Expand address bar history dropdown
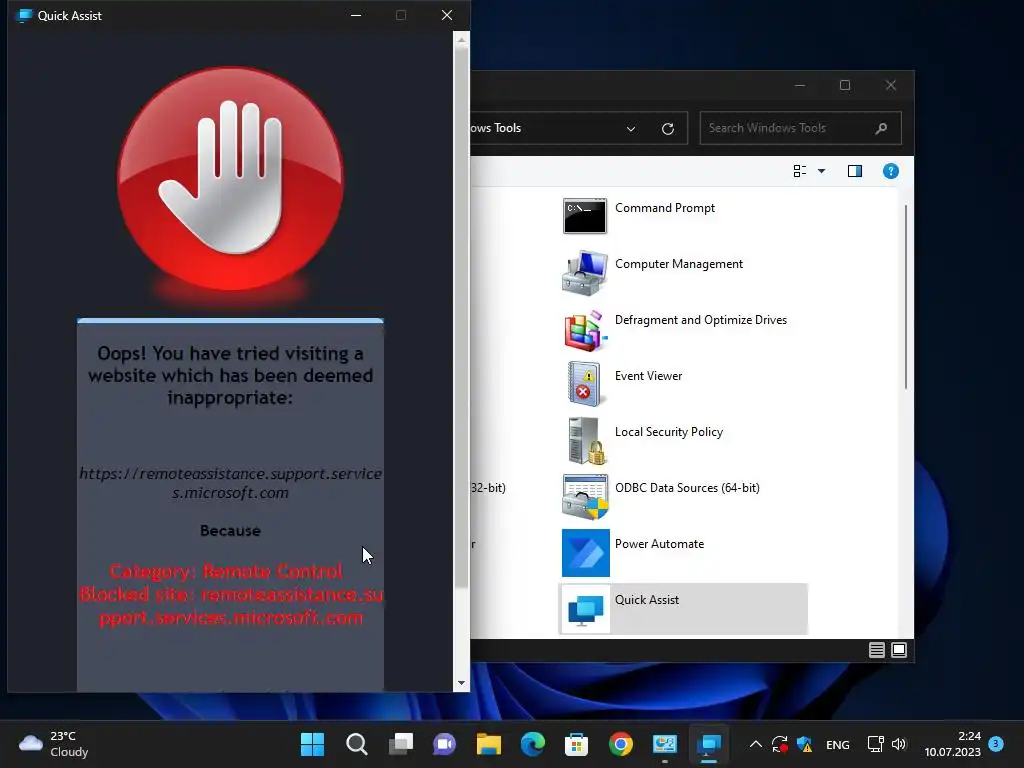 click(631, 129)
